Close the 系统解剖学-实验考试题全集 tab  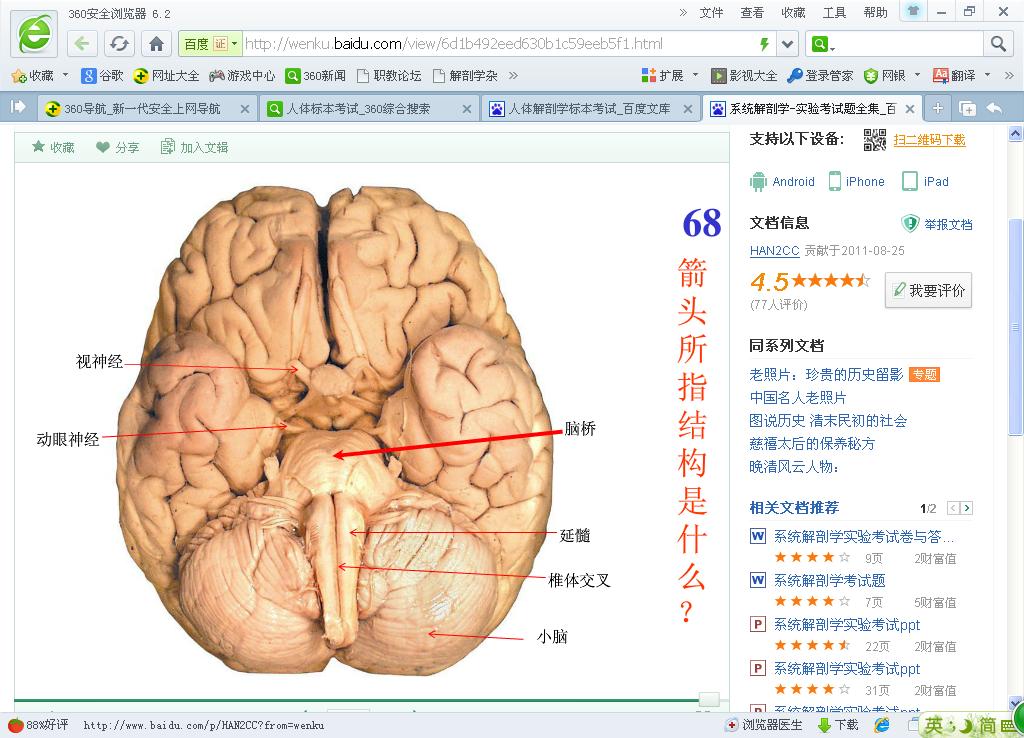tap(910, 109)
